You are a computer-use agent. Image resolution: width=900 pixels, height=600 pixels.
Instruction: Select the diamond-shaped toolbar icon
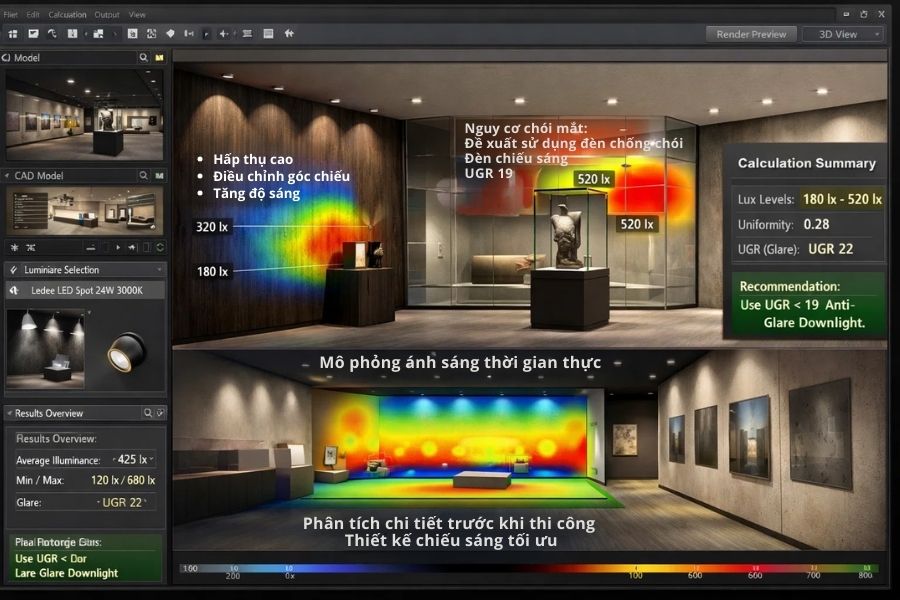coord(170,33)
